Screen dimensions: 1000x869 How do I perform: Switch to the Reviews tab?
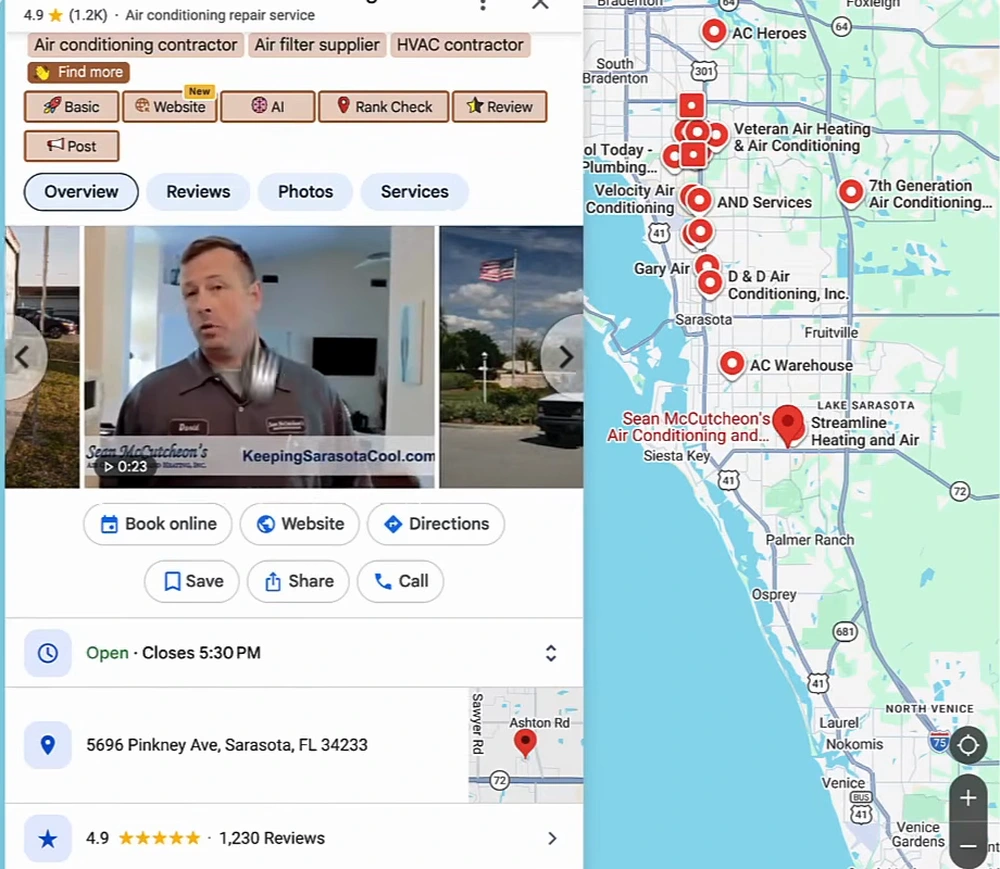click(x=198, y=192)
